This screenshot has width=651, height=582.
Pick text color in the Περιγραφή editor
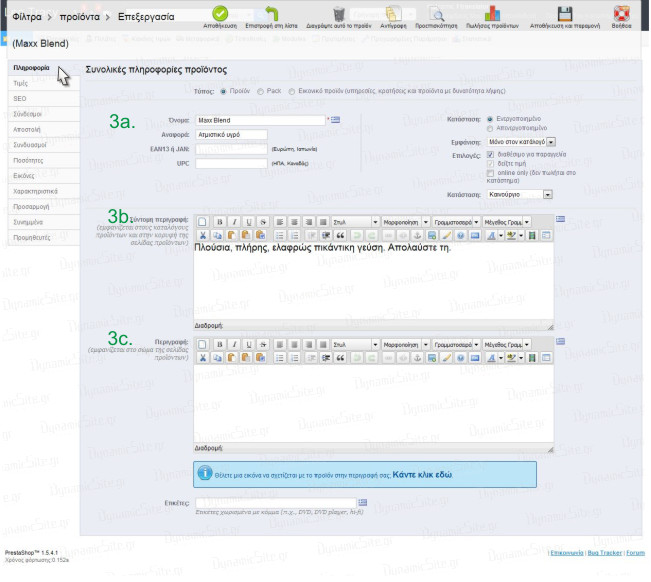[491, 358]
